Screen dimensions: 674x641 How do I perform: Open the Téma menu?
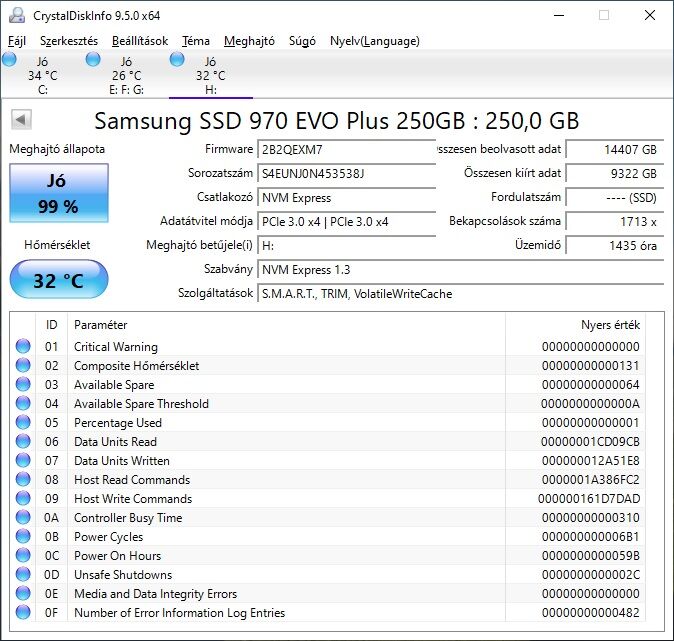(196, 41)
